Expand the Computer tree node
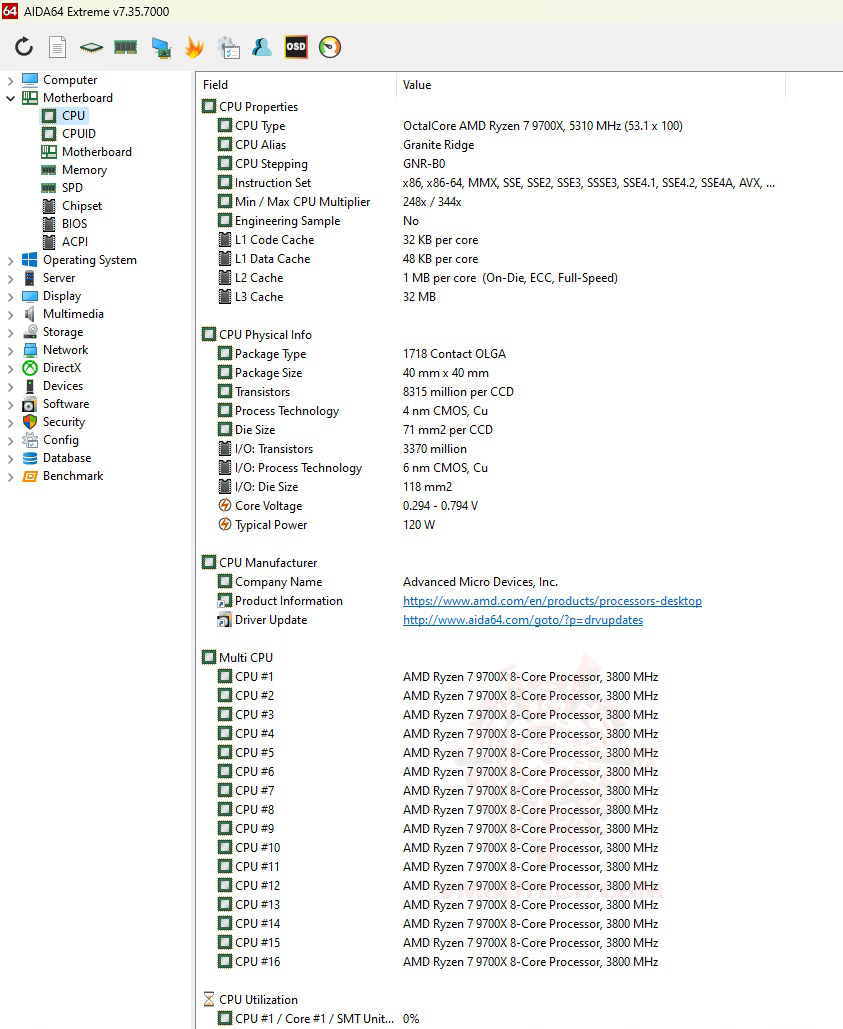843x1029 pixels. (x=10, y=81)
